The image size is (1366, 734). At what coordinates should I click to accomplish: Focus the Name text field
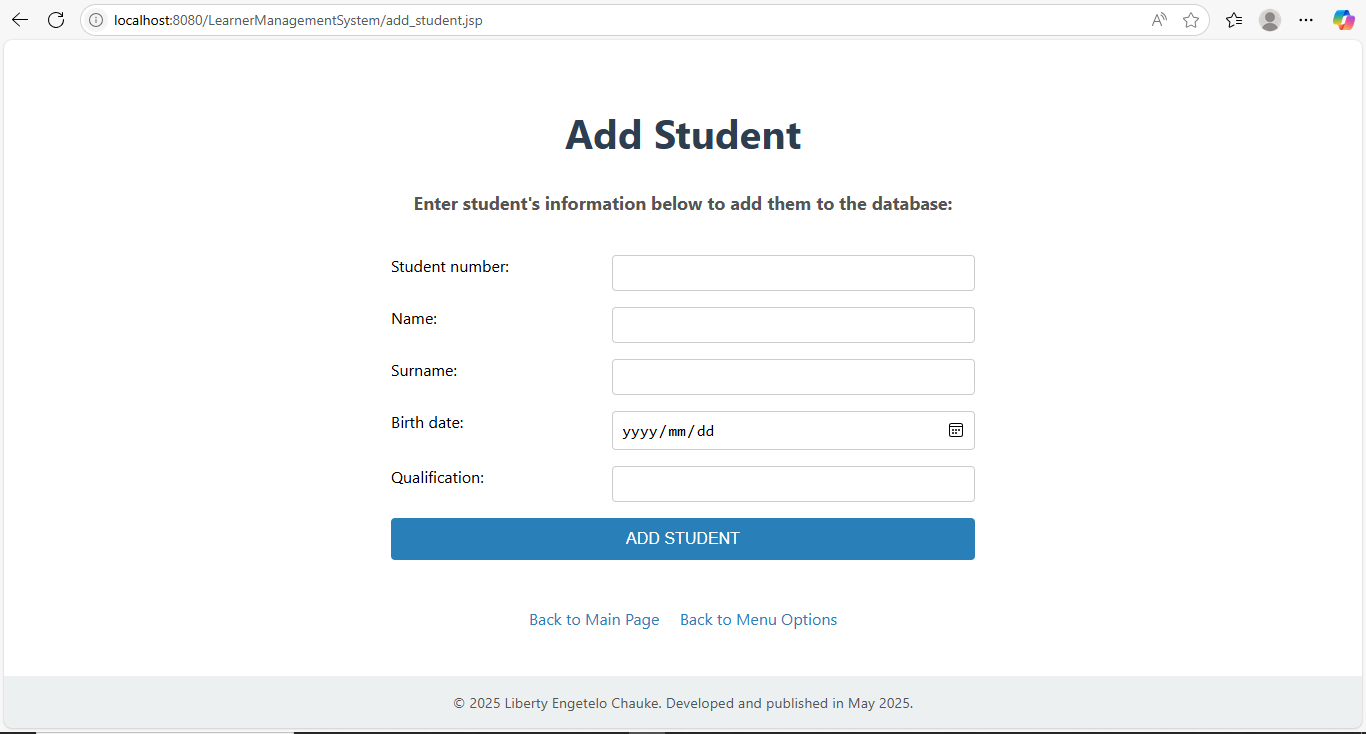click(x=793, y=325)
